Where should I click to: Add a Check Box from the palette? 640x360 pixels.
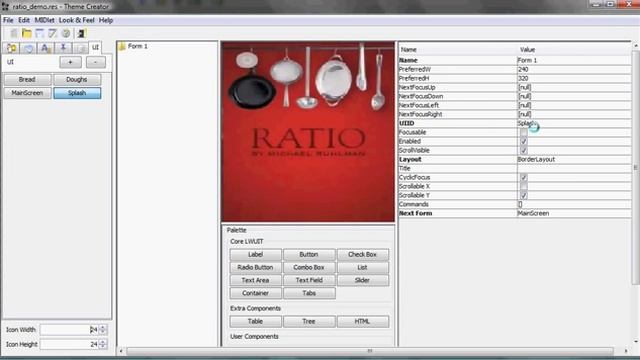pyautogui.click(x=362, y=254)
